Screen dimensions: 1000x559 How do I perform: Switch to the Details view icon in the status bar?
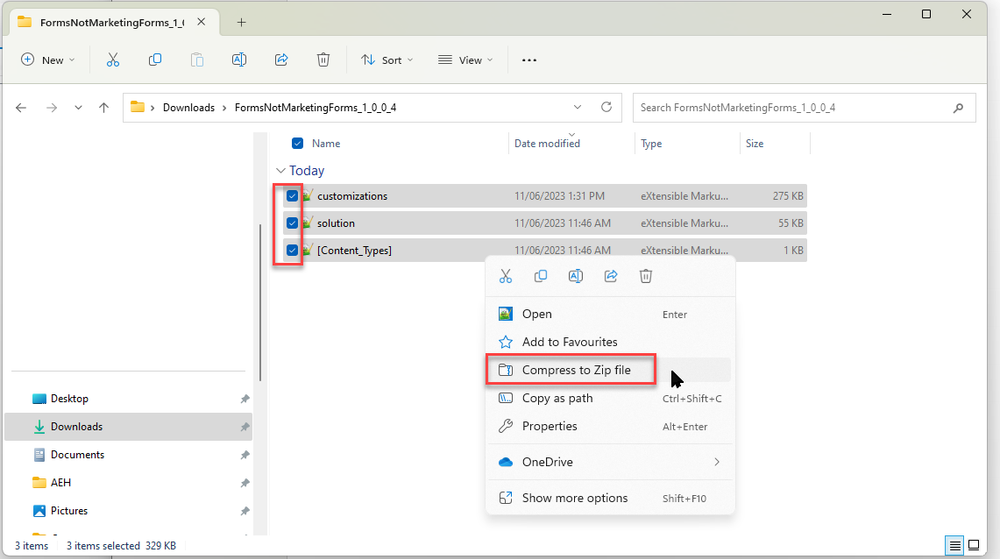tap(955, 546)
